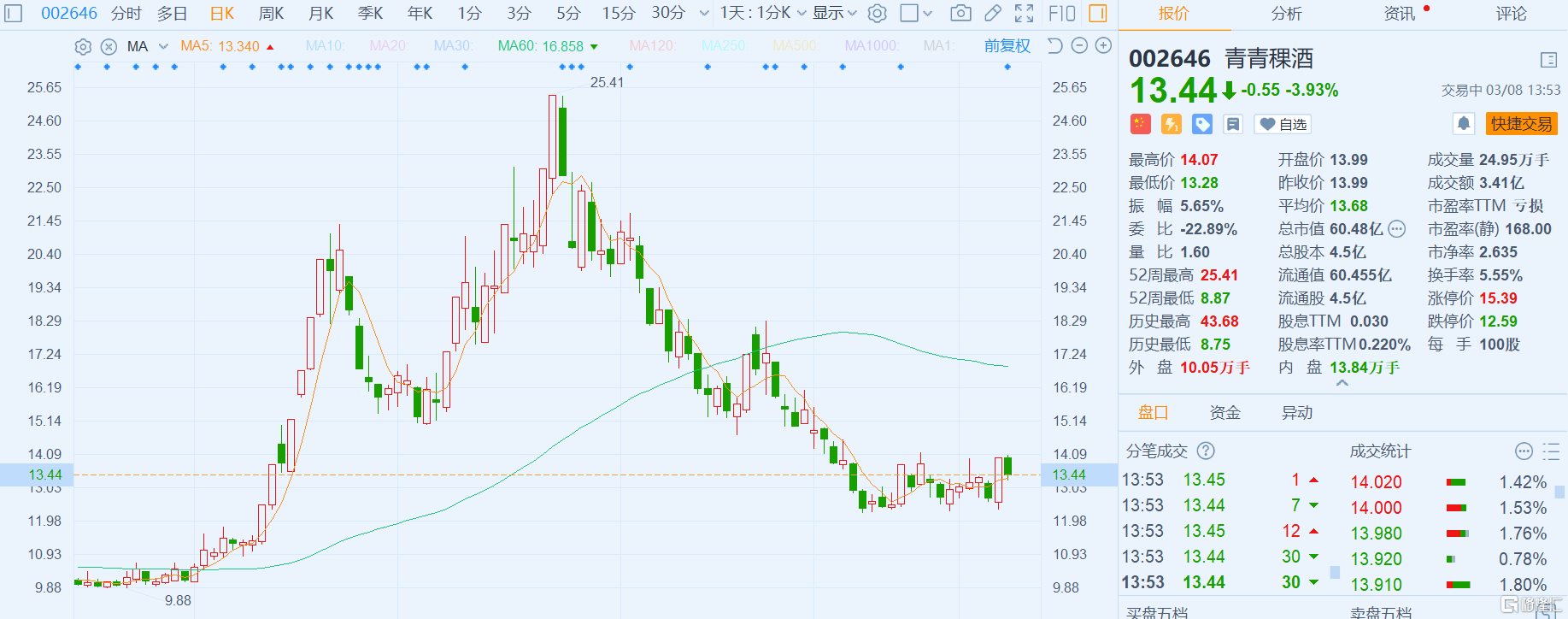1568x619 pixels.
Task: Open price alert bell icon
Action: pos(1464,124)
